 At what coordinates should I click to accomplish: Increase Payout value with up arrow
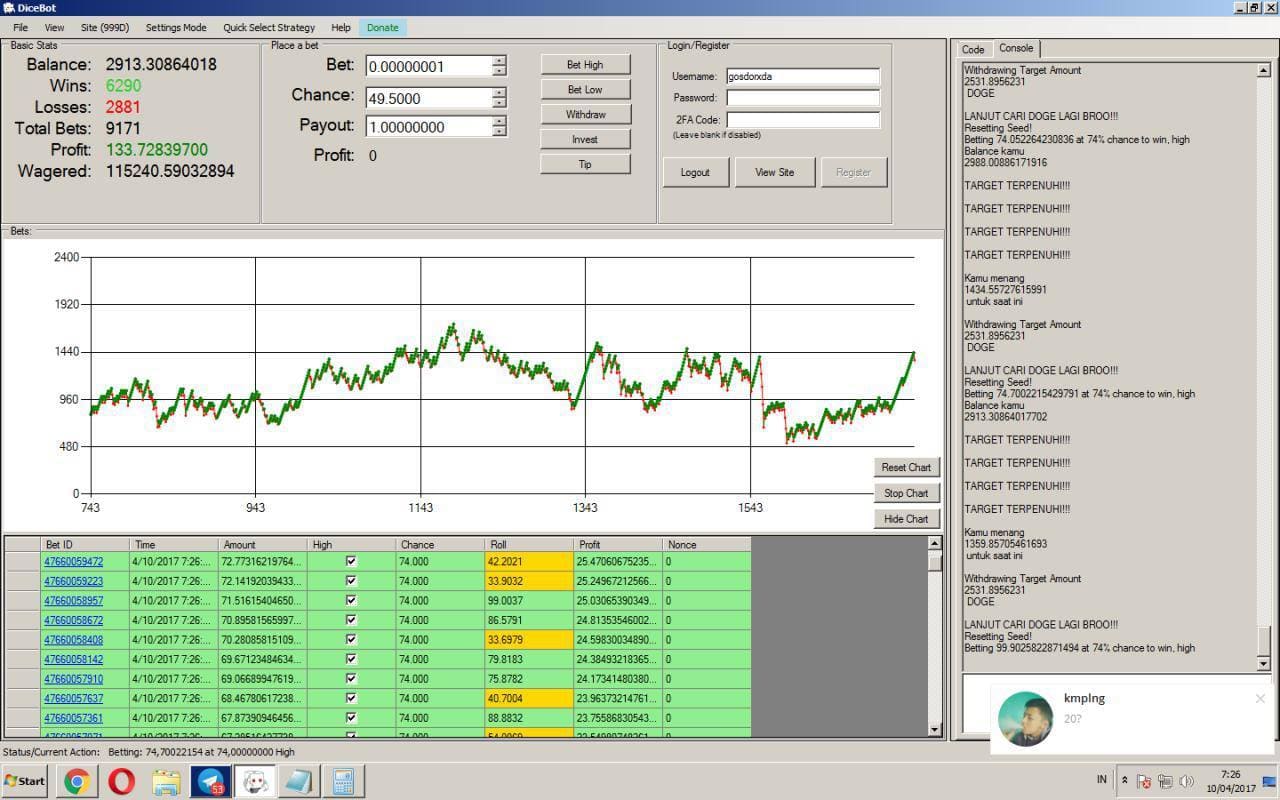[x=499, y=122]
